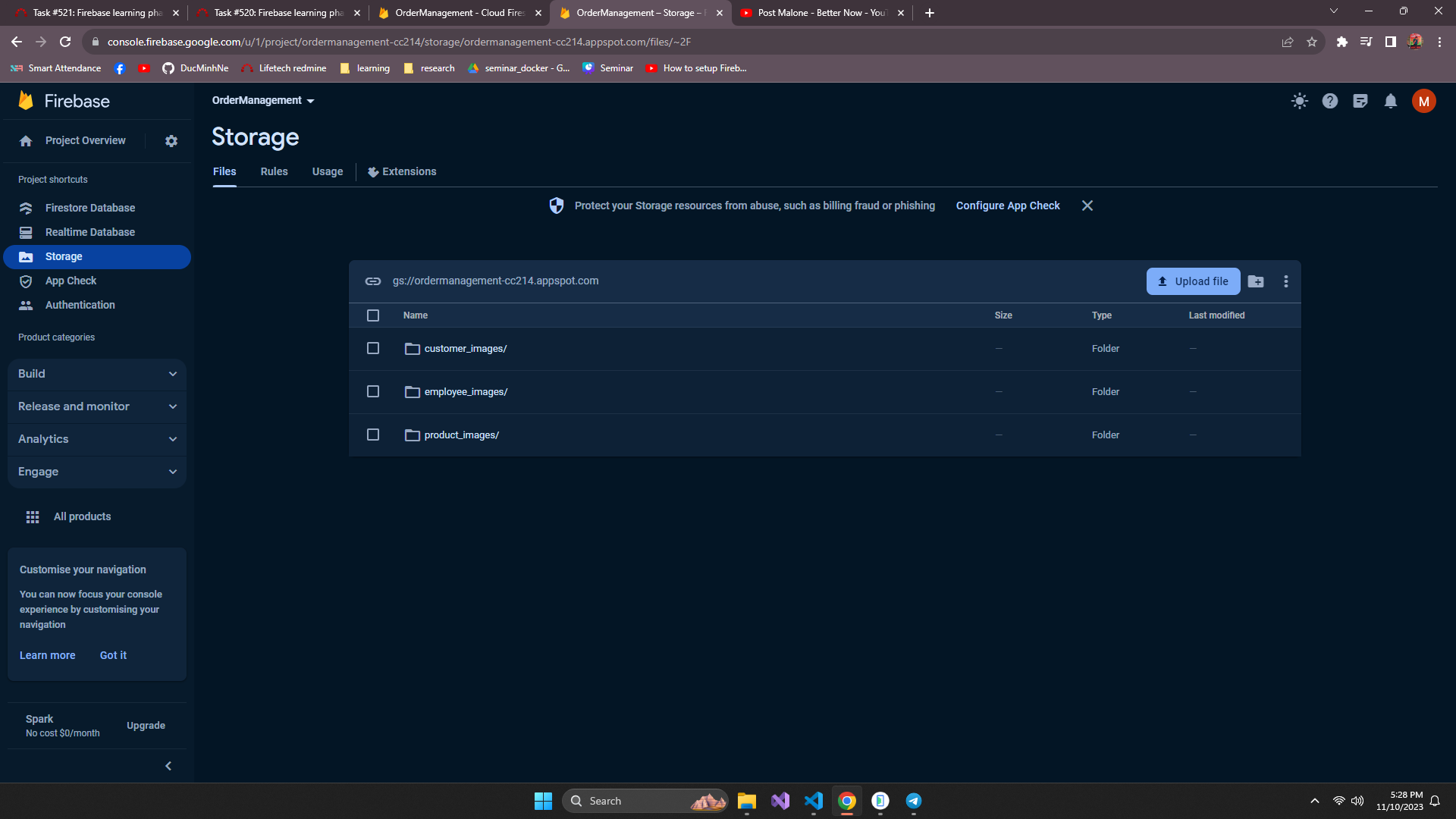Open project settings gear icon

coord(171,141)
